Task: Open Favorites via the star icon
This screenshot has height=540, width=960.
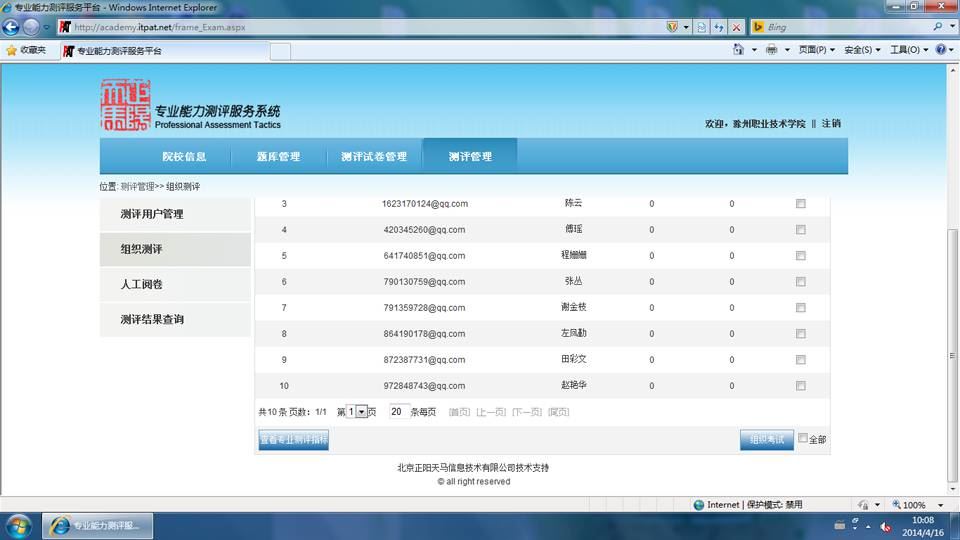Action: [11, 50]
